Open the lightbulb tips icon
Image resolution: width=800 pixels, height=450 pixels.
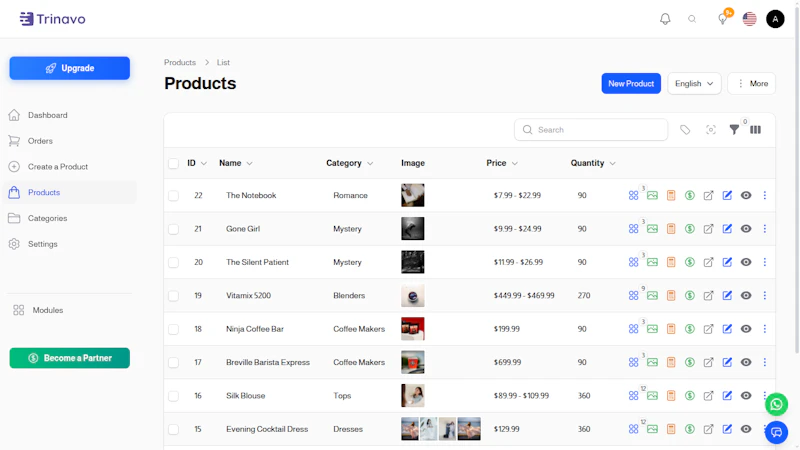722,19
